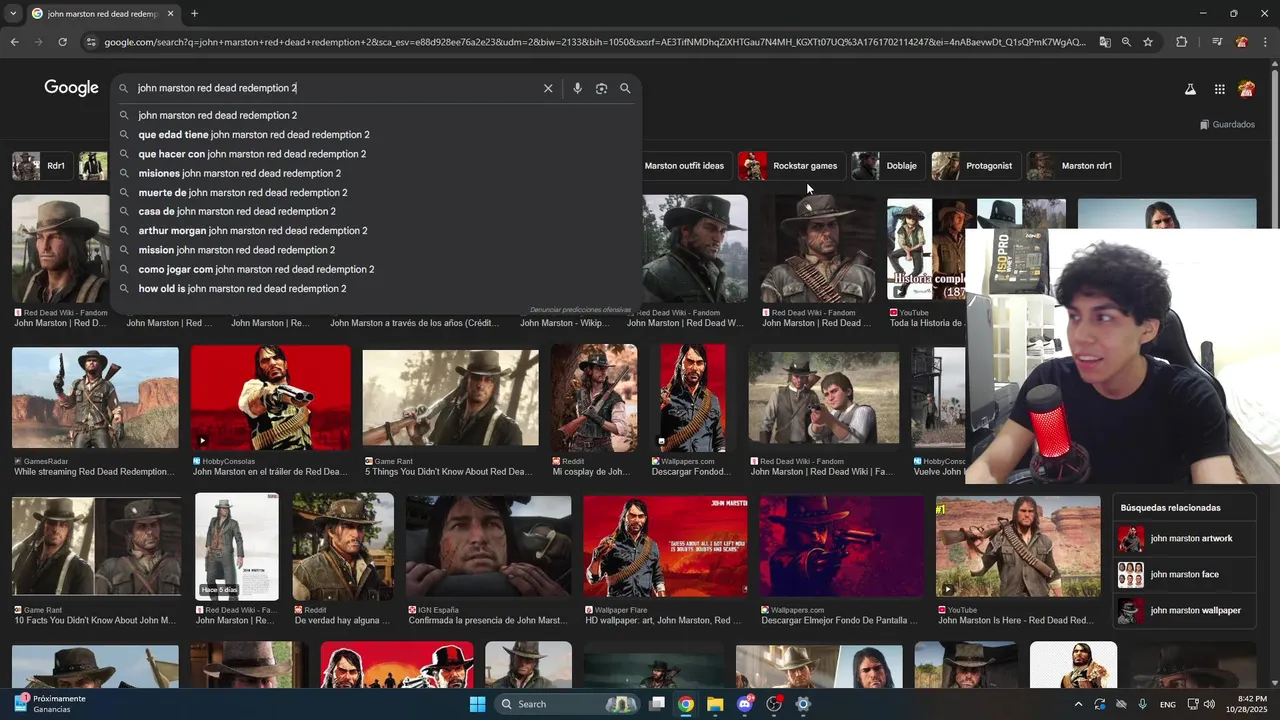This screenshot has width=1280, height=720.
Task: Open related search 'john marston artwork'
Action: [x=1184, y=539]
